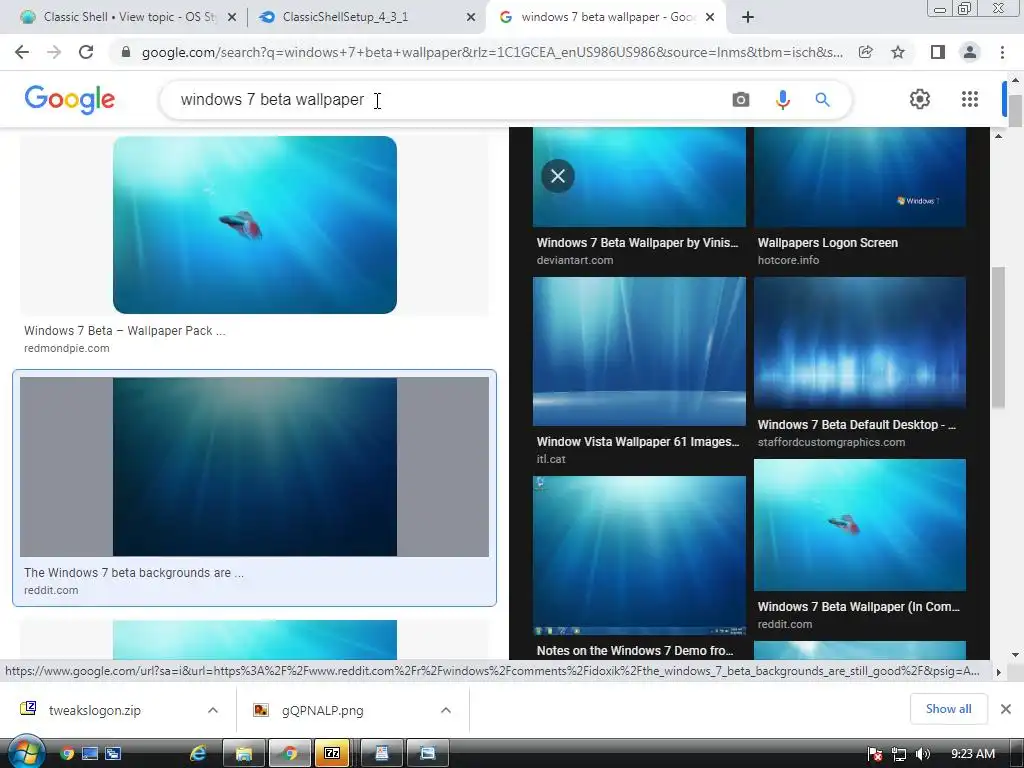Reload the current page
The width and height of the screenshot is (1024, 768).
point(86,52)
